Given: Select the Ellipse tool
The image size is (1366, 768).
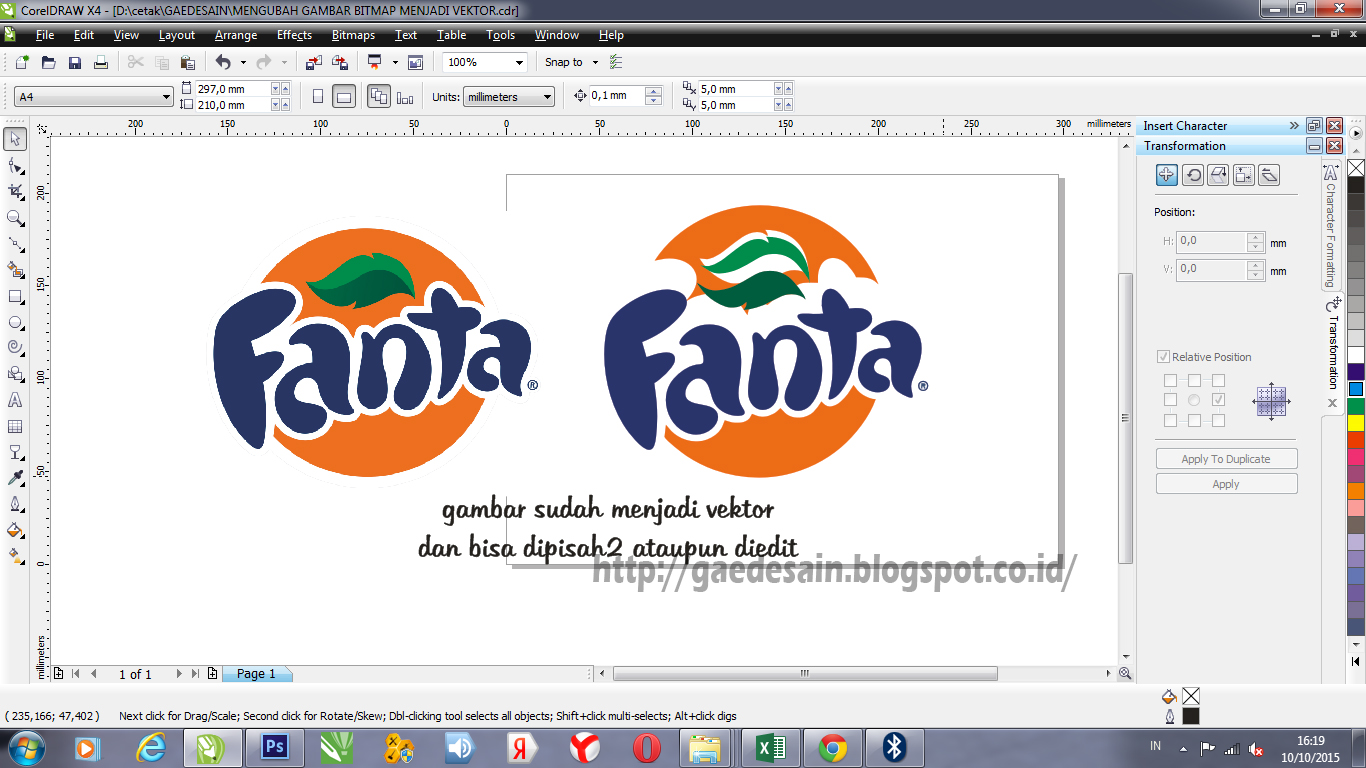Looking at the screenshot, I should click(15, 322).
